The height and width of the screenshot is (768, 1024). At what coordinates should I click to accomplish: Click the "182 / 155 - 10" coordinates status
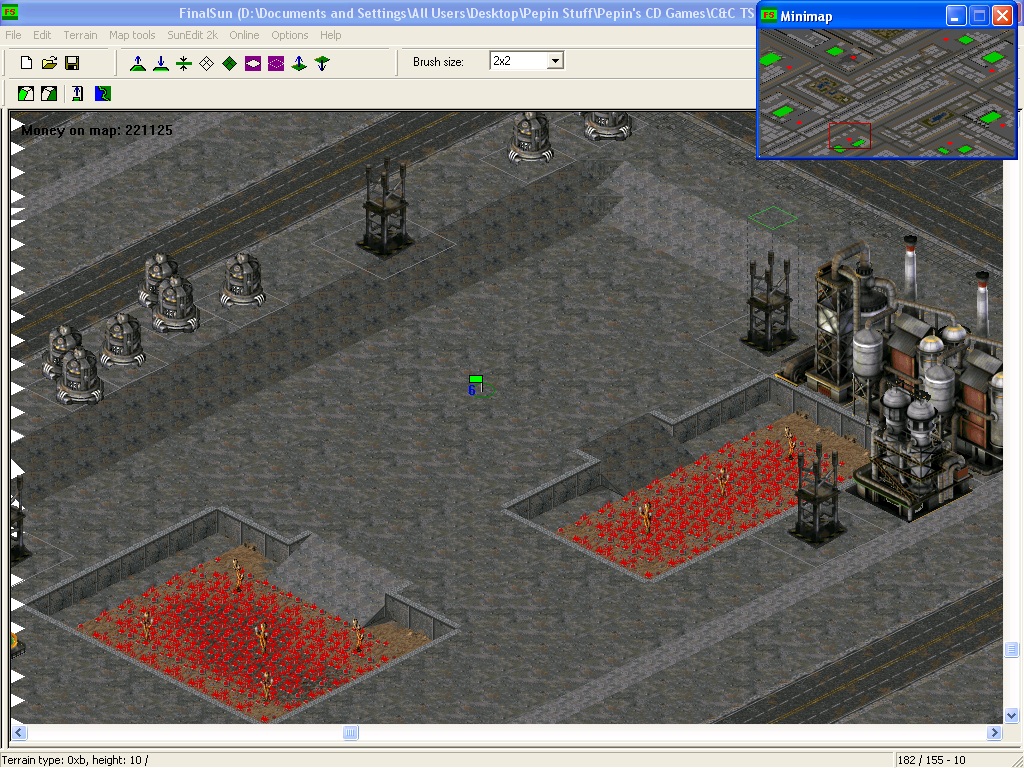click(x=931, y=760)
